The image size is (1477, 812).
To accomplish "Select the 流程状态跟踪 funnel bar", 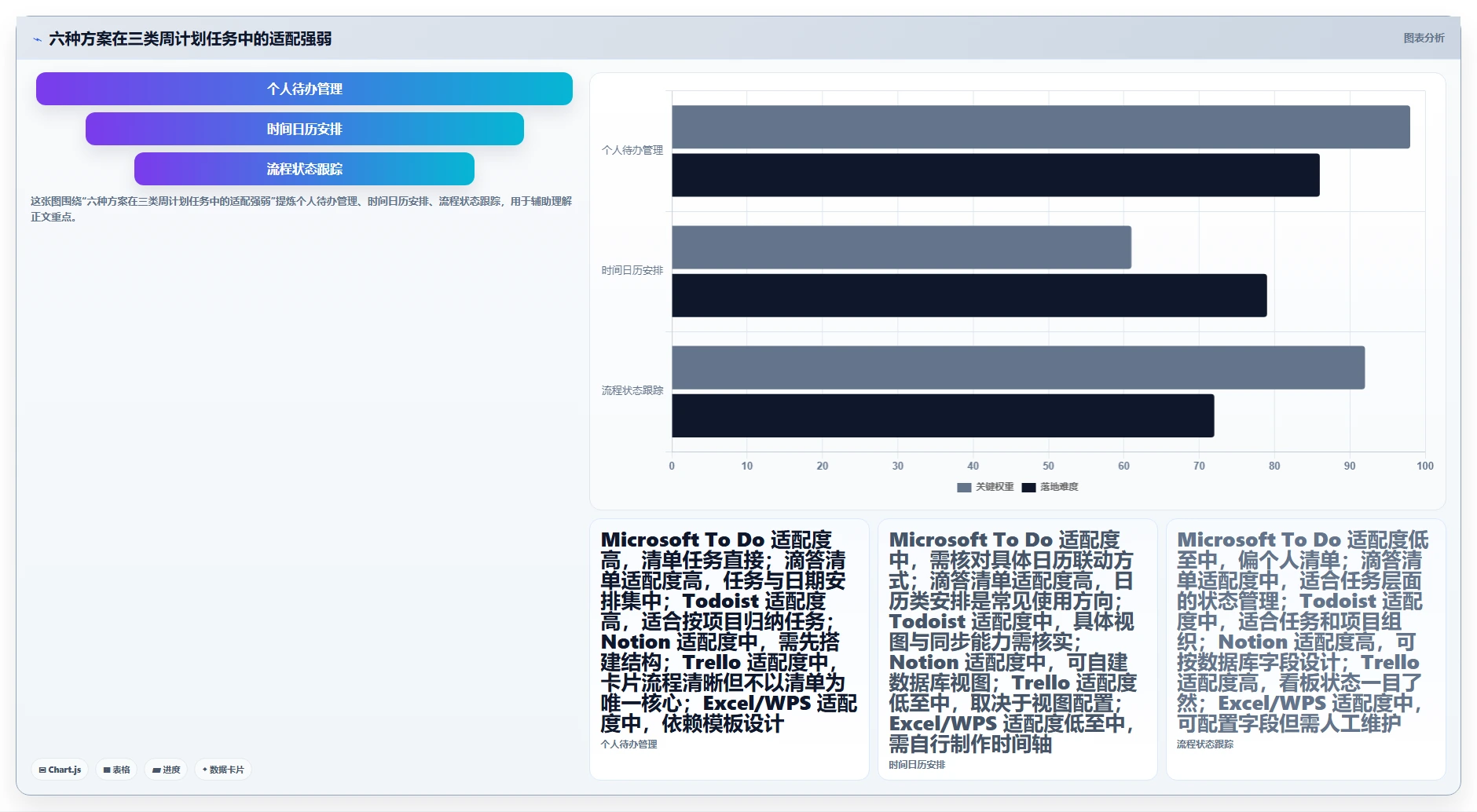I will pyautogui.click(x=304, y=169).
